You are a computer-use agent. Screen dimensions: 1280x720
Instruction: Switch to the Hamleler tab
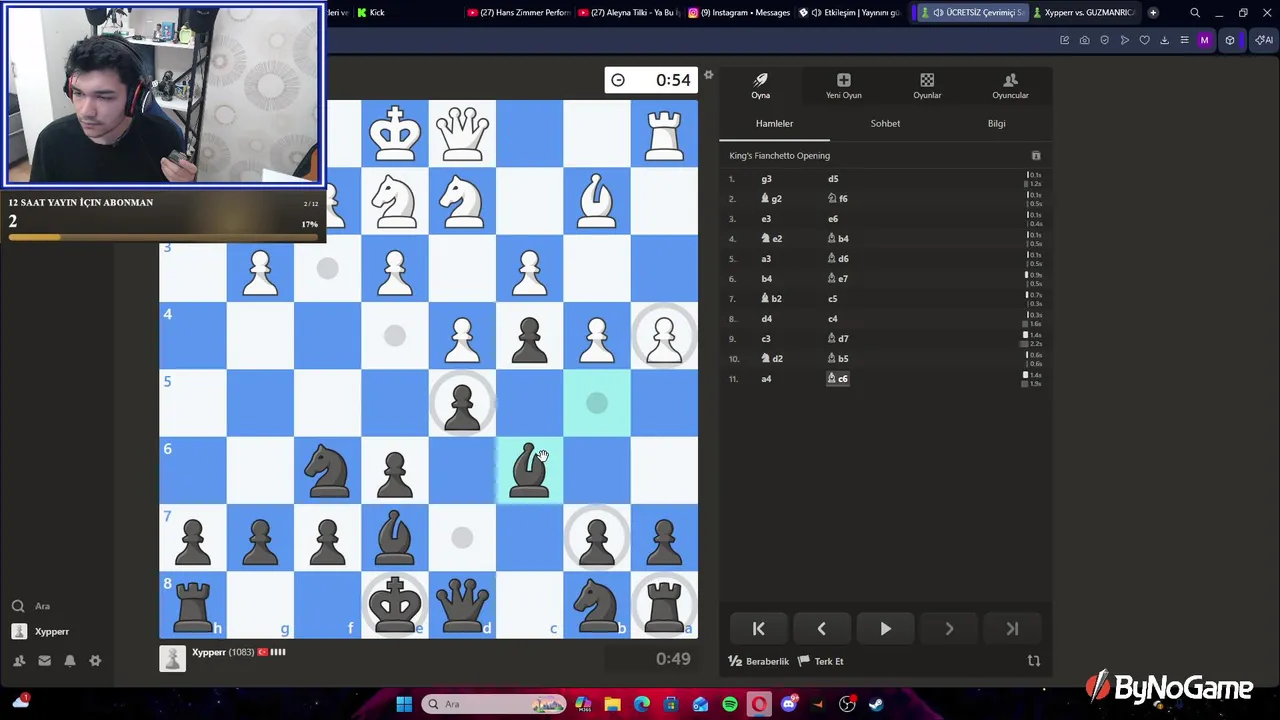[x=774, y=123]
